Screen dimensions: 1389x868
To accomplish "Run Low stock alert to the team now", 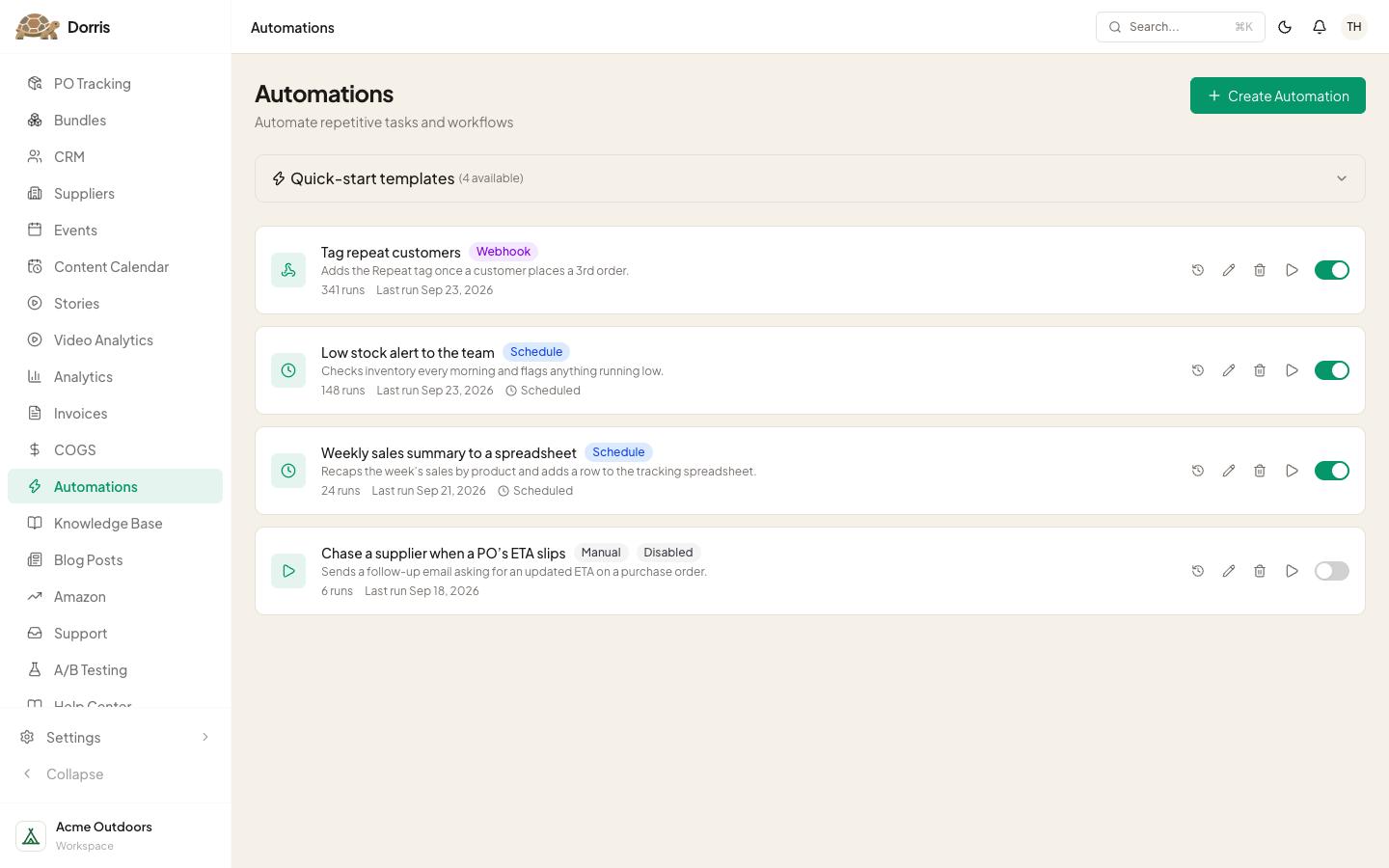I will [1292, 370].
